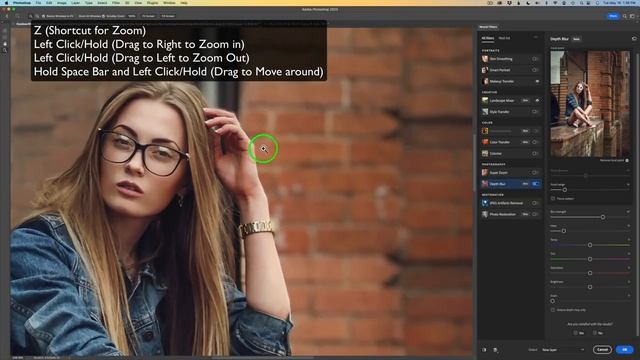Viewport: 640px width, 360px height.
Task: Open the File menu
Action: pyautogui.click(x=38, y=3)
